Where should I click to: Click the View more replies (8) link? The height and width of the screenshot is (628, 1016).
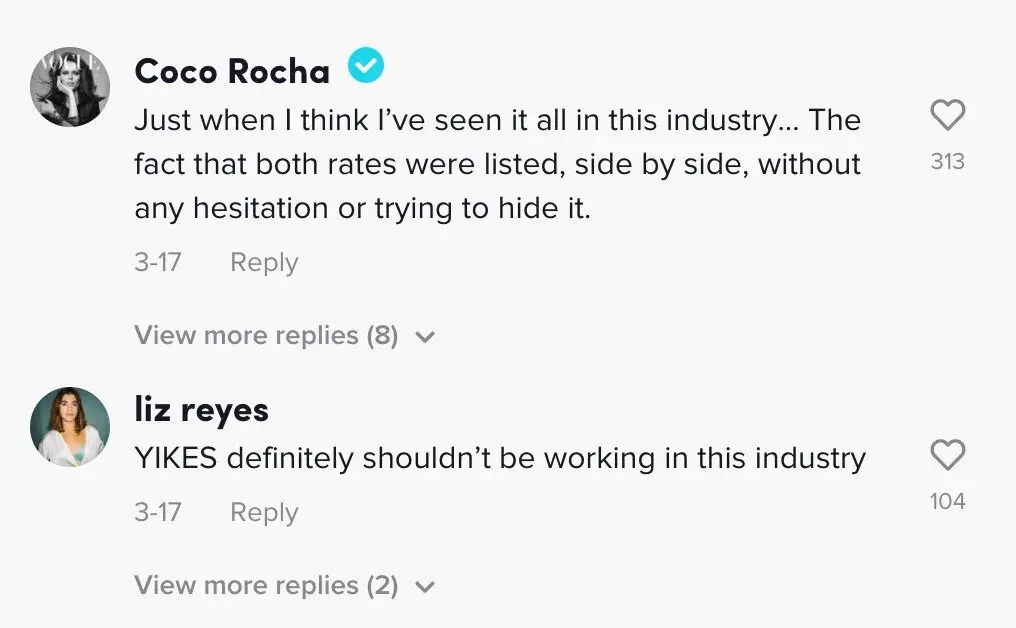(x=266, y=336)
